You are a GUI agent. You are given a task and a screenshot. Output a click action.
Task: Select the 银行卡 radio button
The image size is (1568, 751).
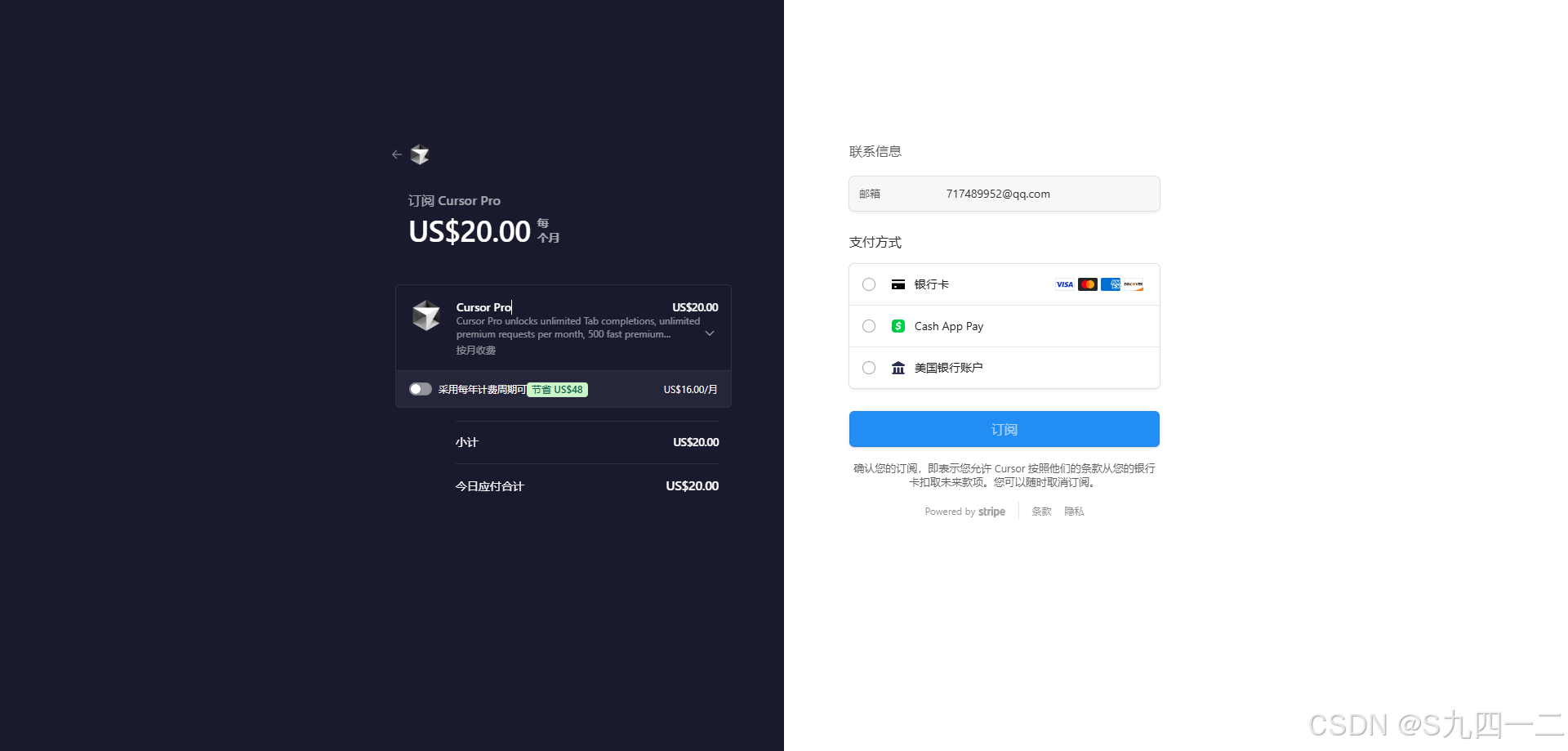[x=869, y=284]
